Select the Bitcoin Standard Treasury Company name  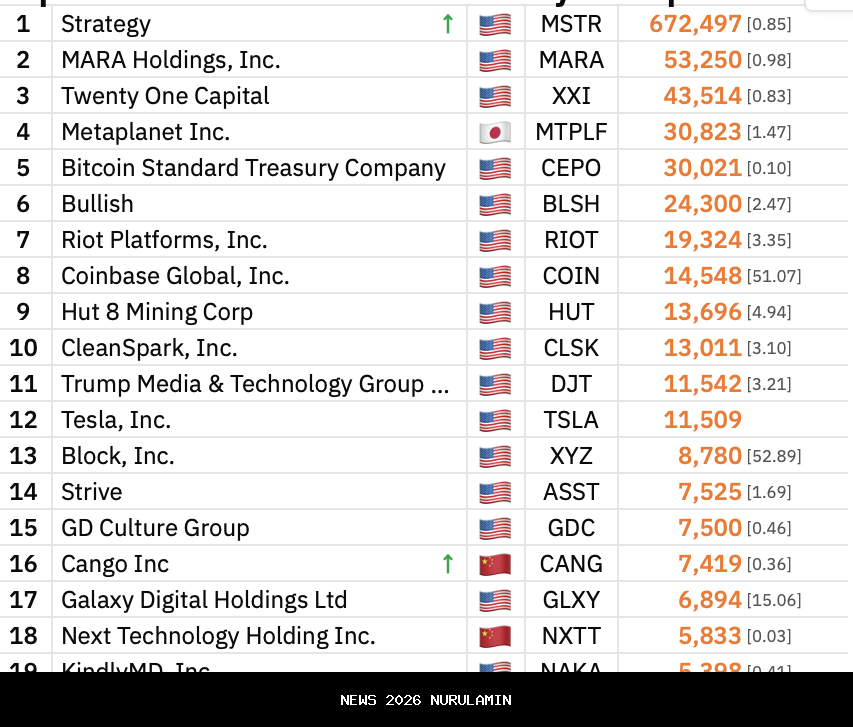(253, 168)
